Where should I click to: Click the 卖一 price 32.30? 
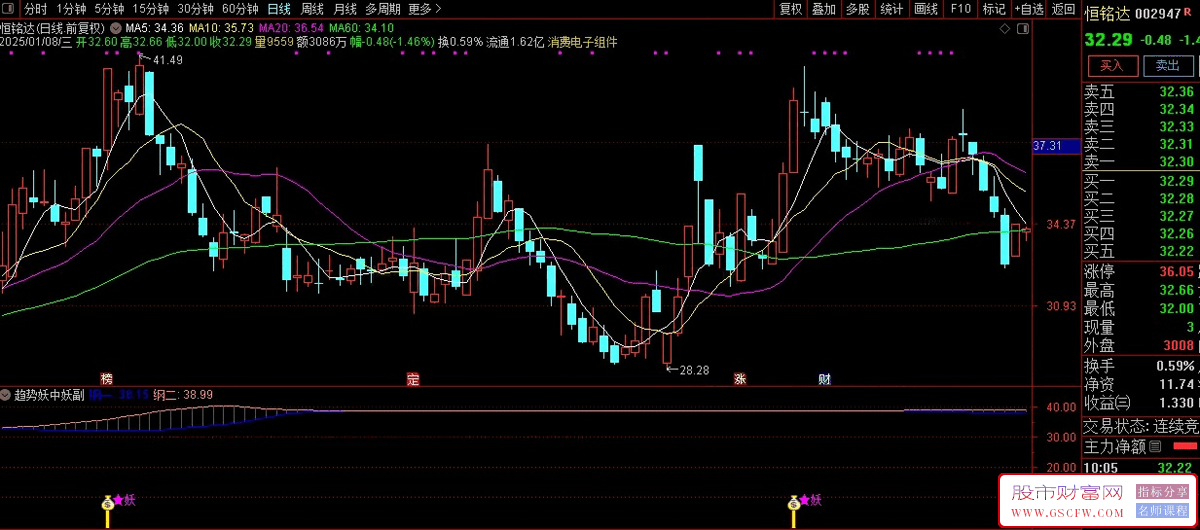1177,162
